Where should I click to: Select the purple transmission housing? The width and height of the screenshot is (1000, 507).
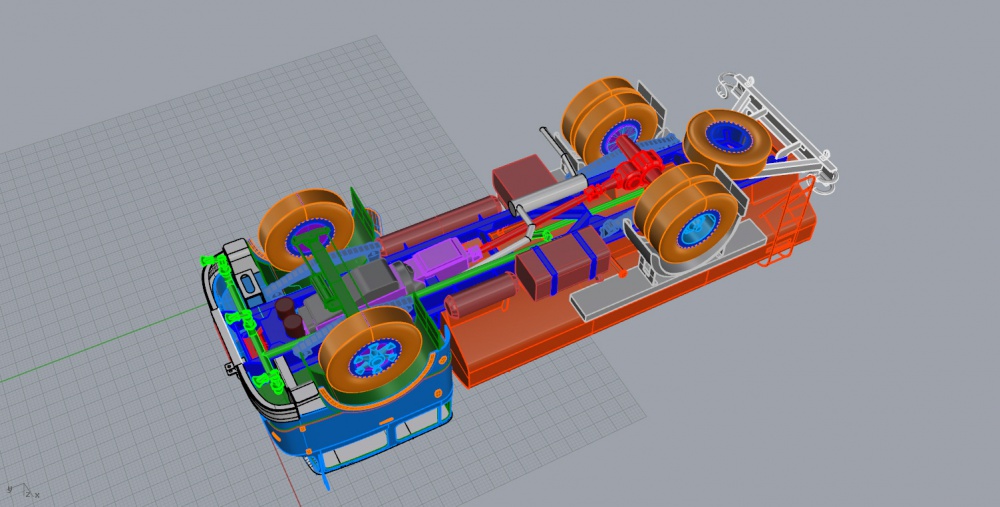(x=441, y=260)
